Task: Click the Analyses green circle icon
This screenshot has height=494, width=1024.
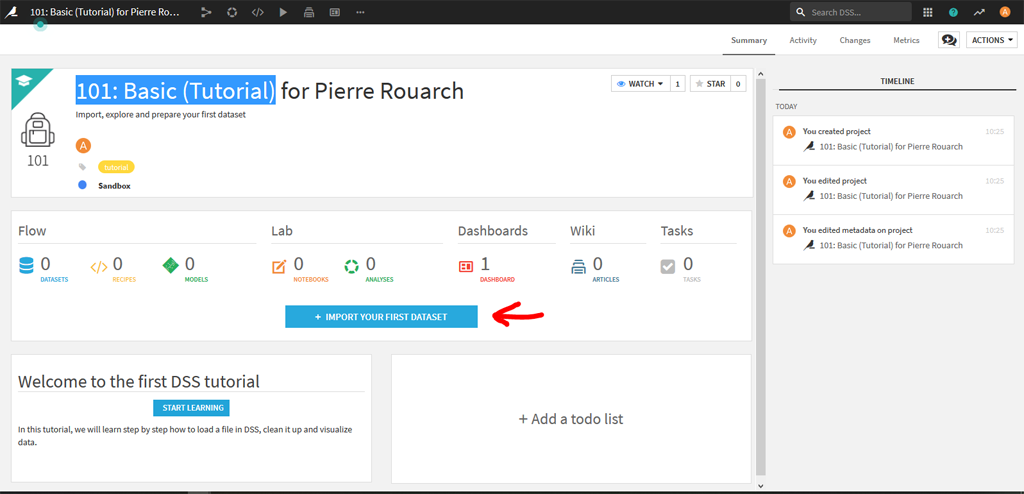Action: (x=351, y=267)
